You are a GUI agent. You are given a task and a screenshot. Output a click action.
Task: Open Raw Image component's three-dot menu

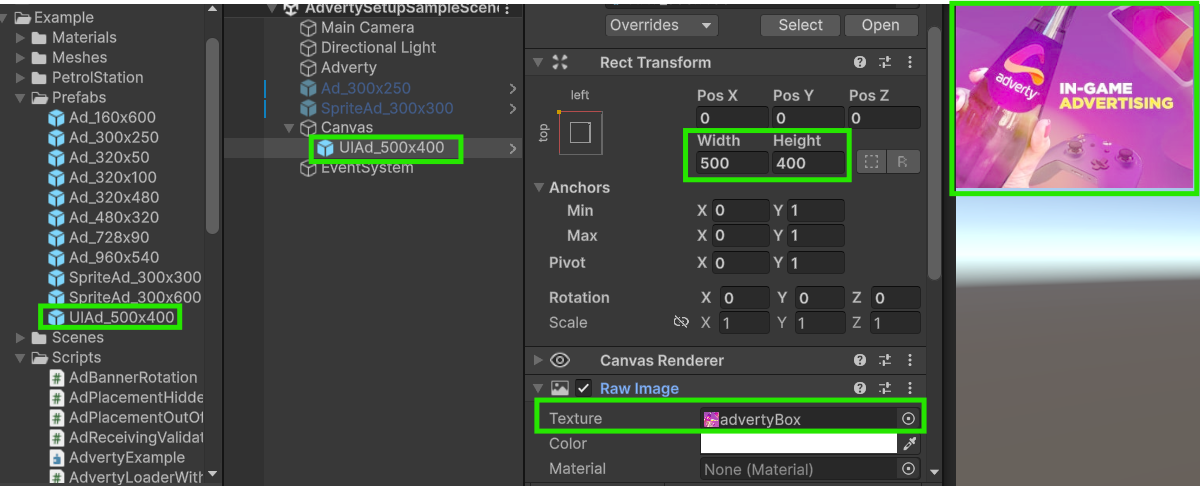coord(909,388)
